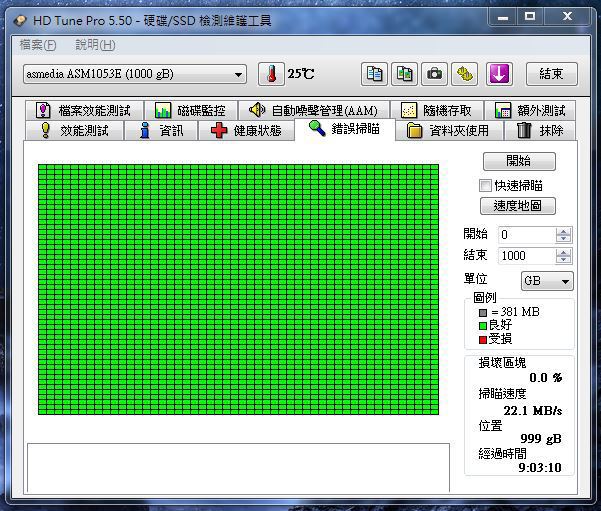Decrease the 結束 value with down arrow

(x=563, y=260)
